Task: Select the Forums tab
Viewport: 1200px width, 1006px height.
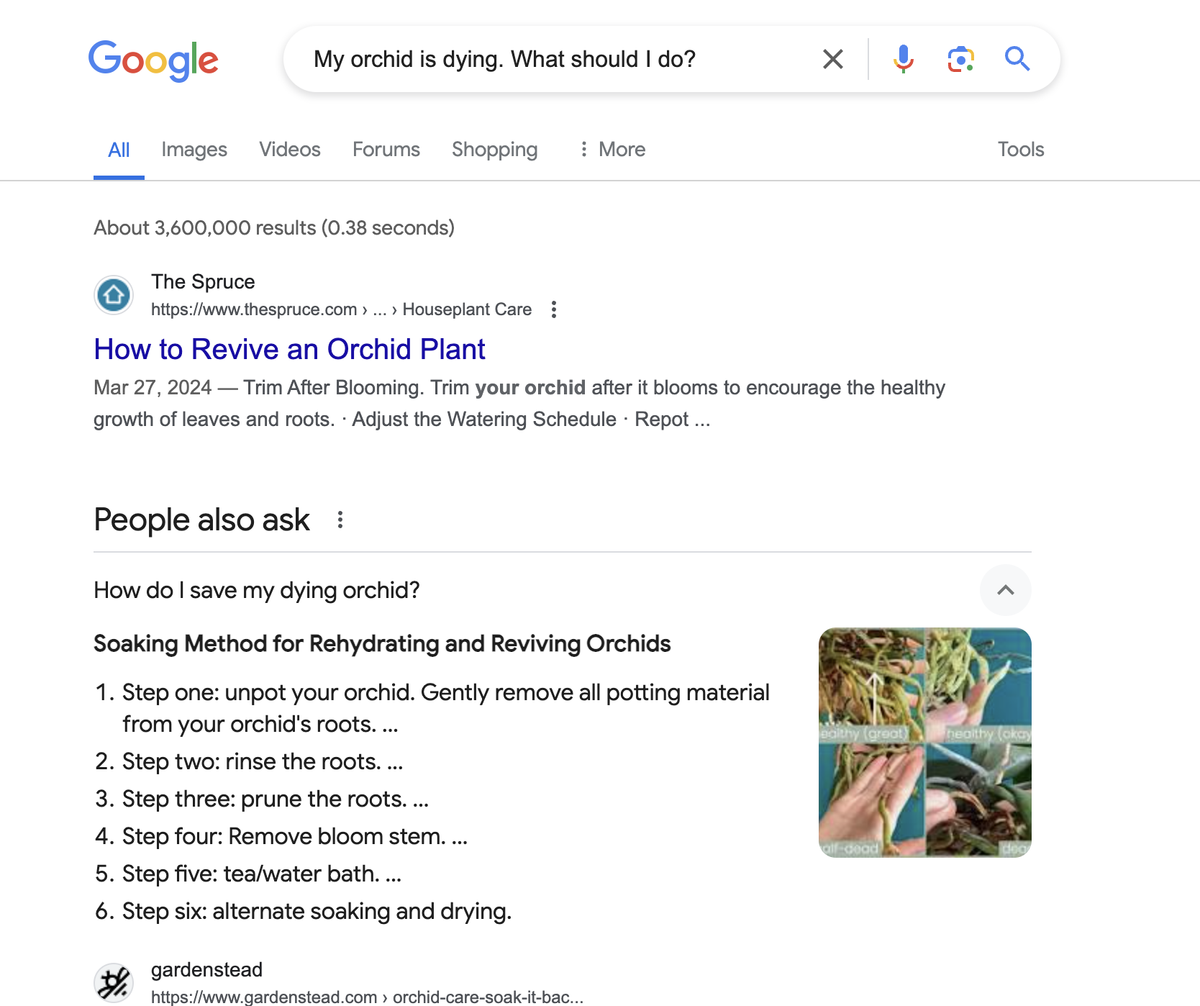Action: tap(386, 149)
